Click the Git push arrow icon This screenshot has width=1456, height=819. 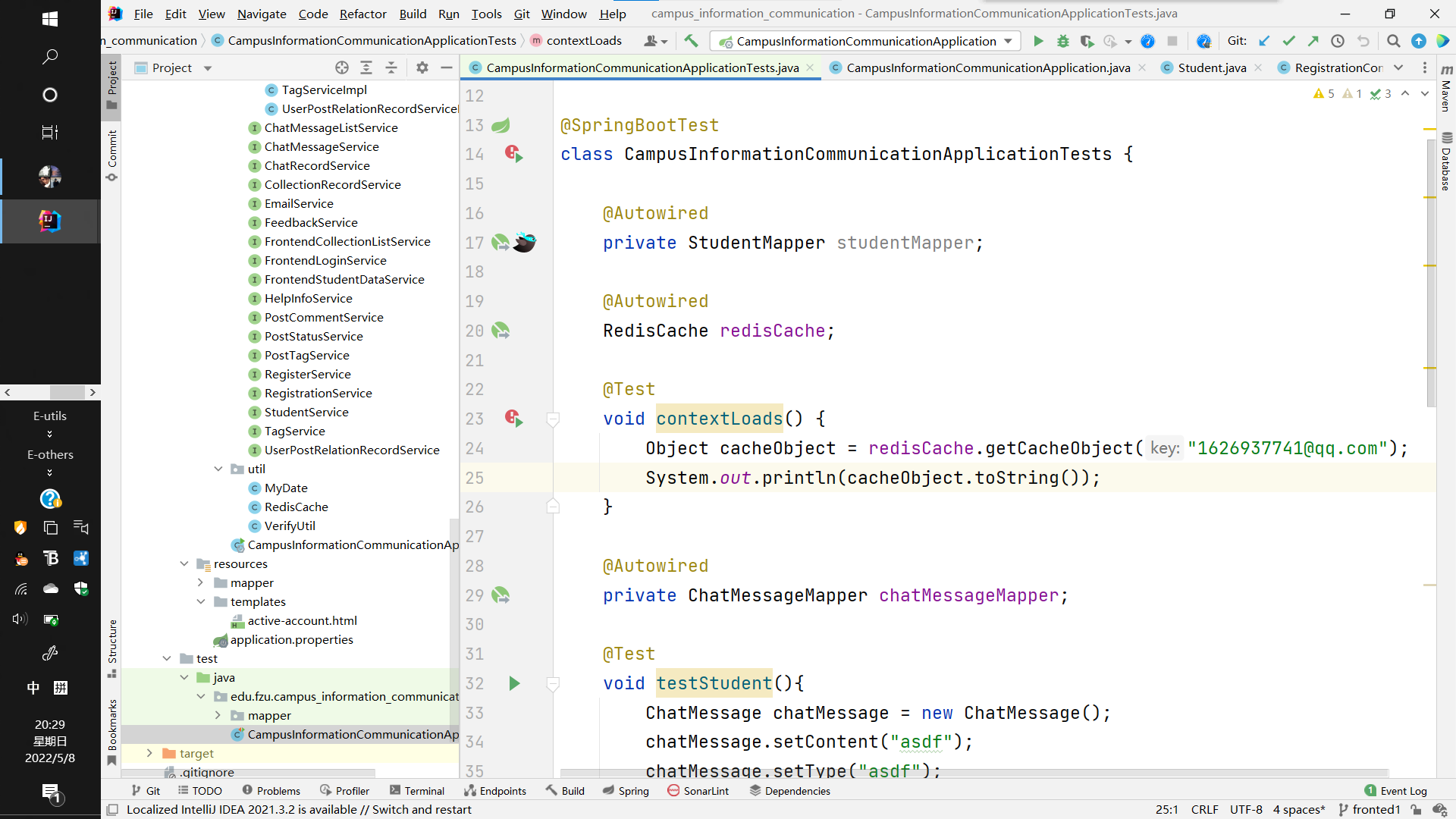click(x=1313, y=41)
